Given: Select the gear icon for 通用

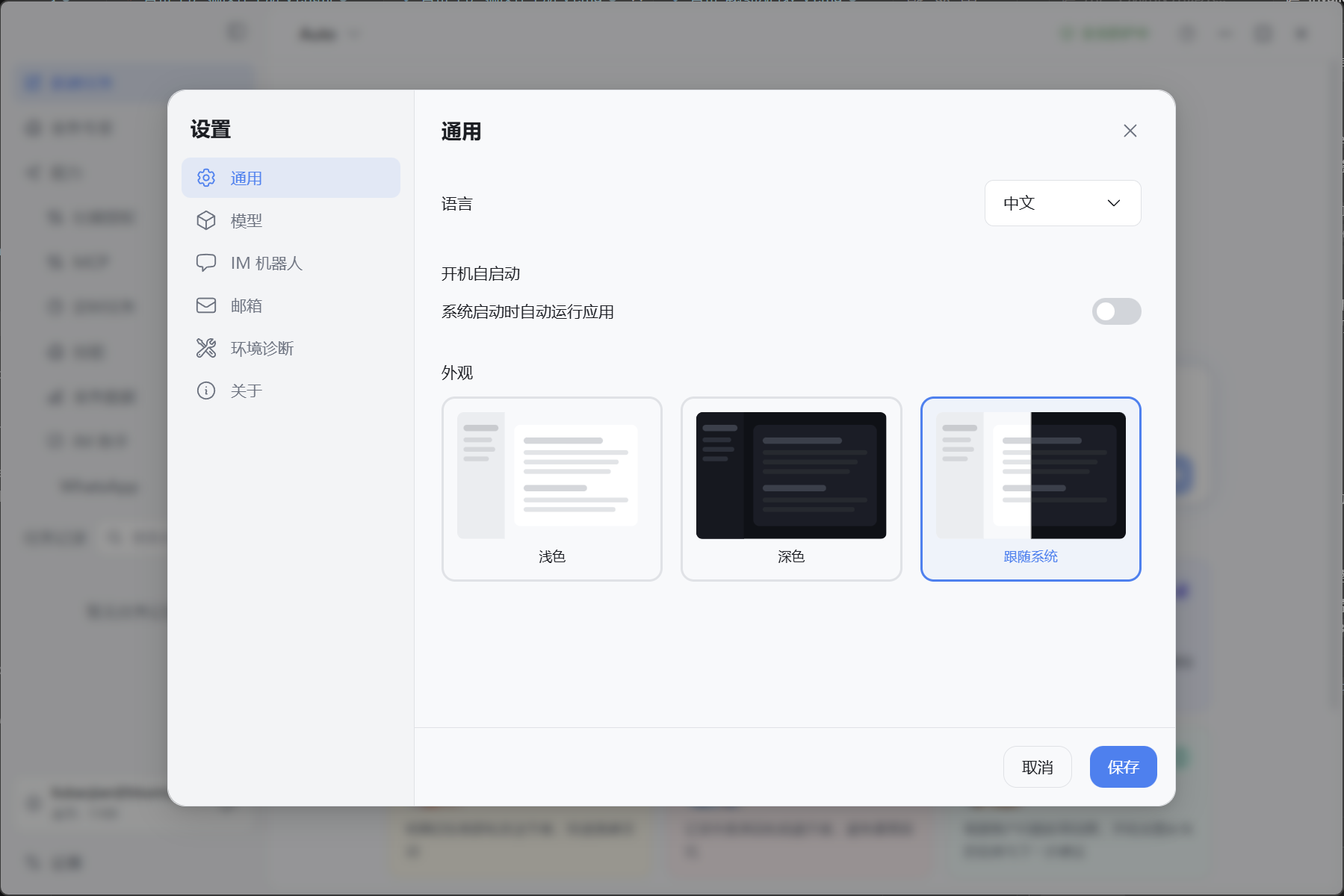Looking at the screenshot, I should pyautogui.click(x=206, y=178).
